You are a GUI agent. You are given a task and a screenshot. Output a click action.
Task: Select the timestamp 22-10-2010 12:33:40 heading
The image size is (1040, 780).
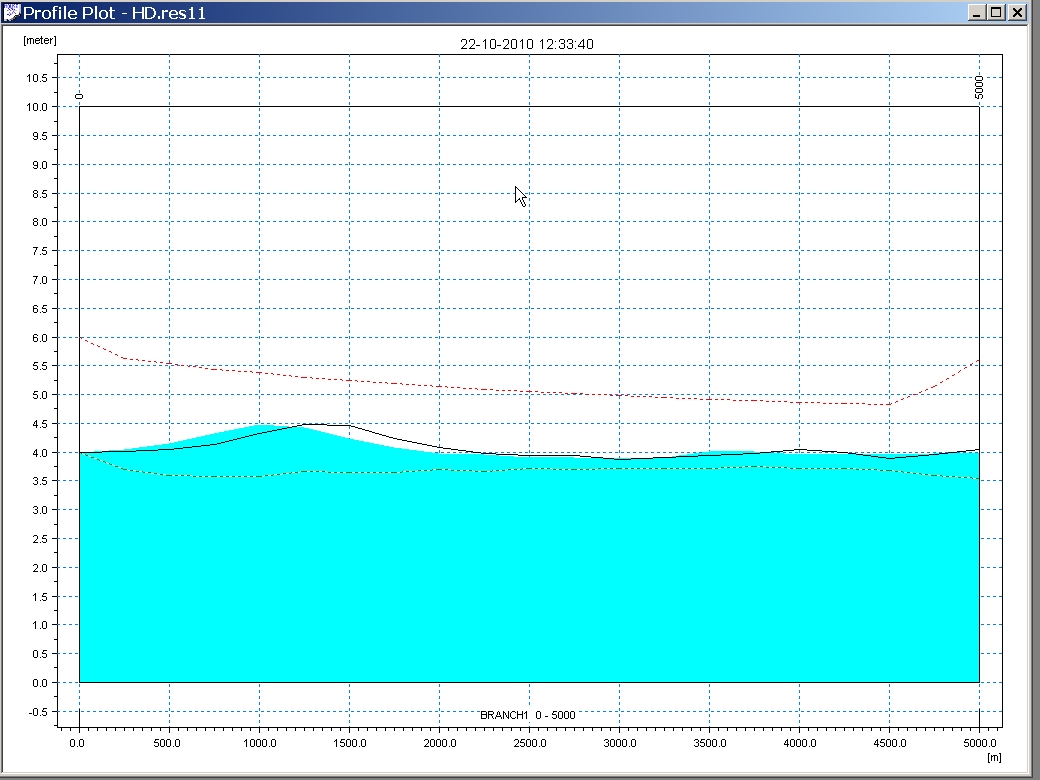tap(527, 44)
